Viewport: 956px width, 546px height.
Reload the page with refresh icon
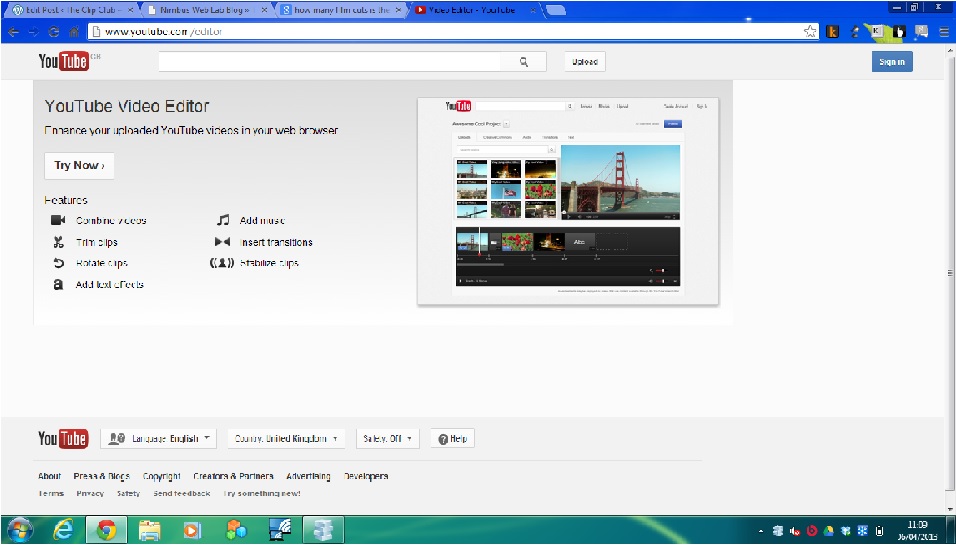pyautogui.click(x=54, y=31)
